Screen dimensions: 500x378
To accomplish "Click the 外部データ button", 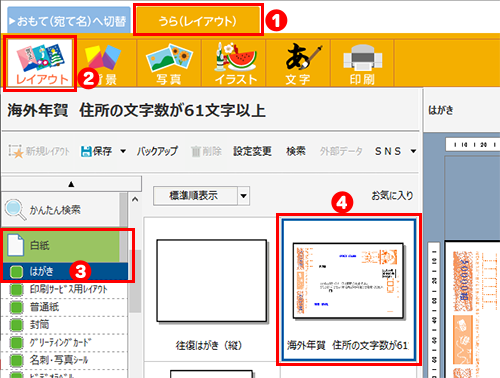I will 341,151.
